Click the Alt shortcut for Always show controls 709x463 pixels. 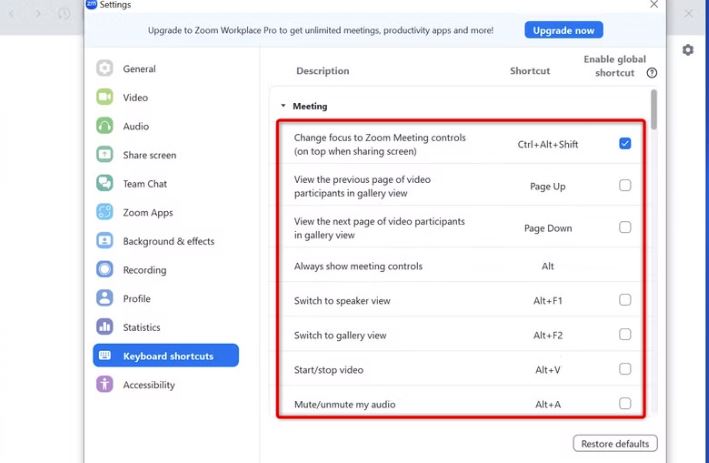(x=548, y=266)
